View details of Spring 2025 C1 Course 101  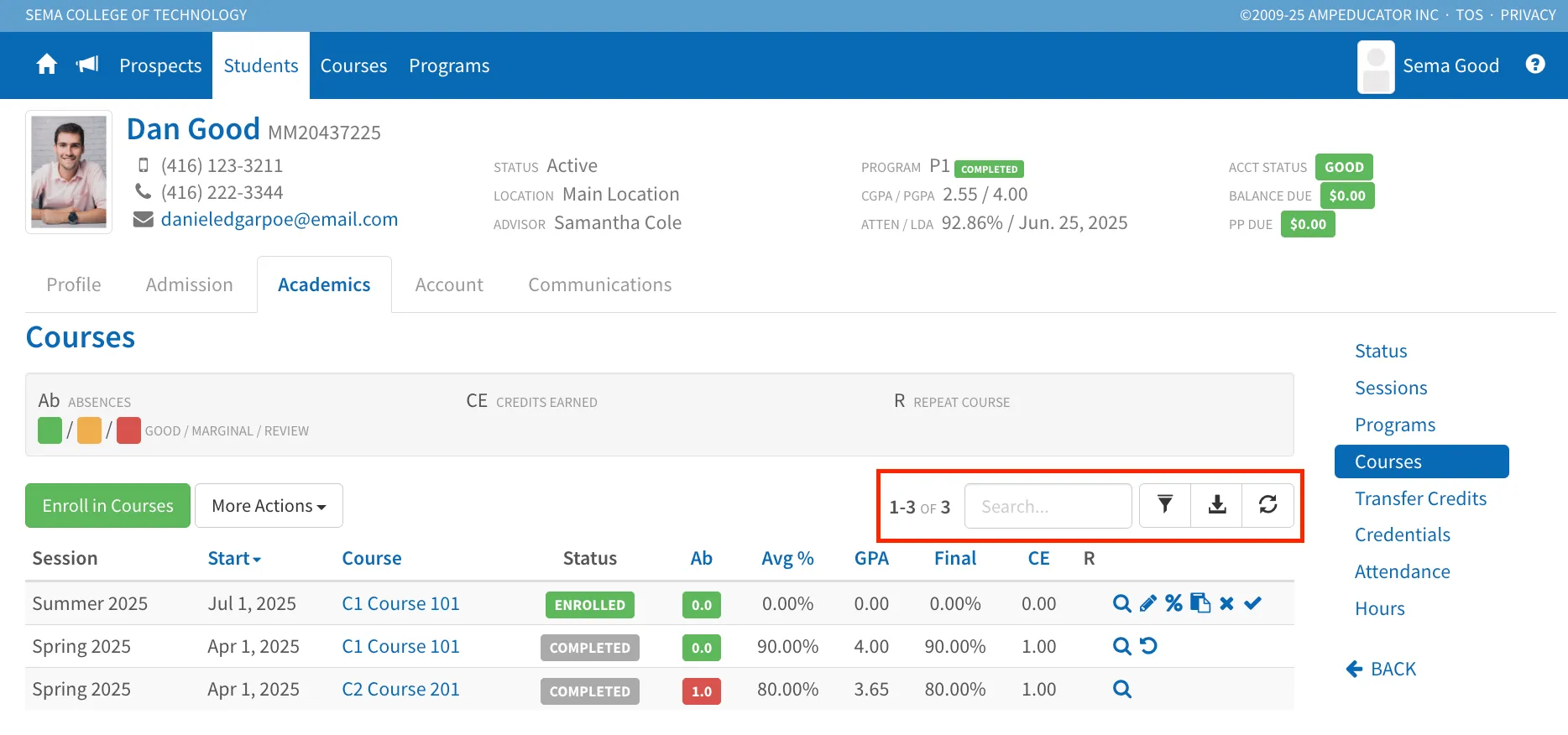pyautogui.click(x=1121, y=646)
